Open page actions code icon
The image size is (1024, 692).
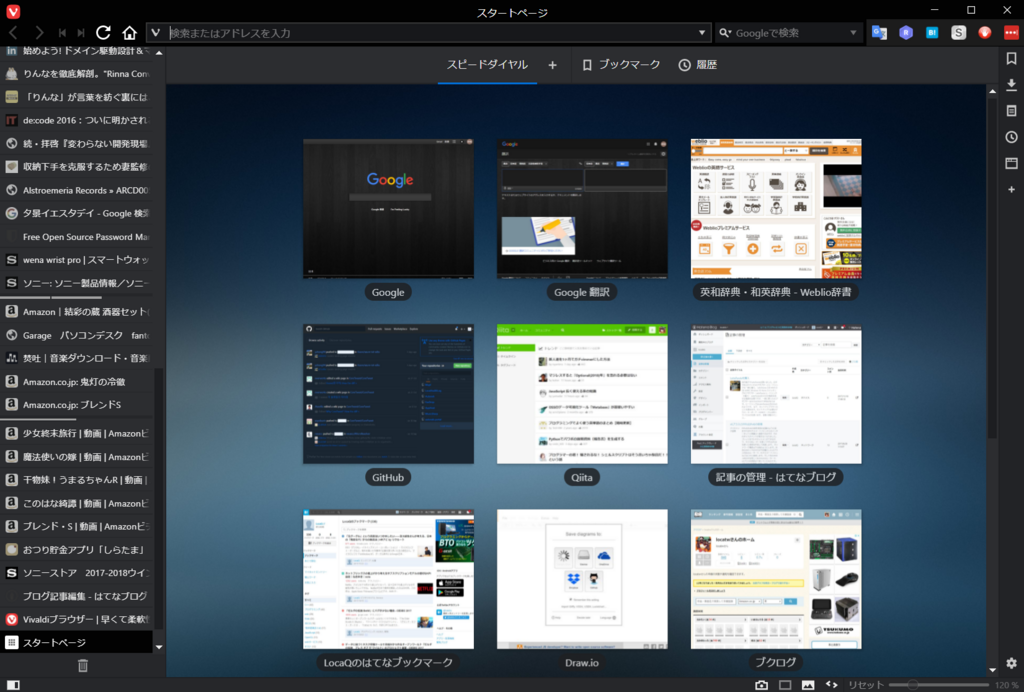pyautogui.click(x=831, y=685)
